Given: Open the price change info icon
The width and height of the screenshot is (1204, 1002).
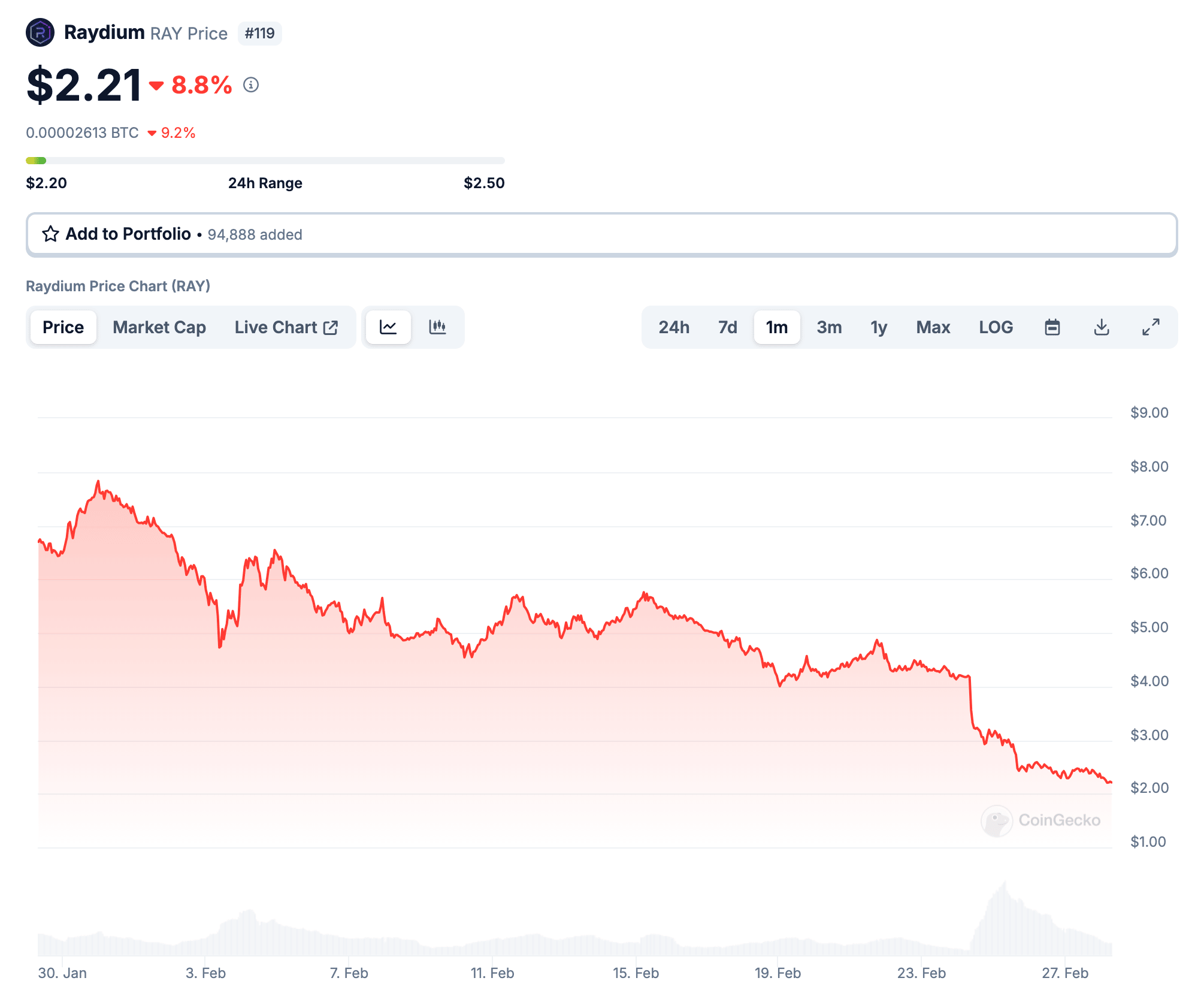Looking at the screenshot, I should 251,85.
